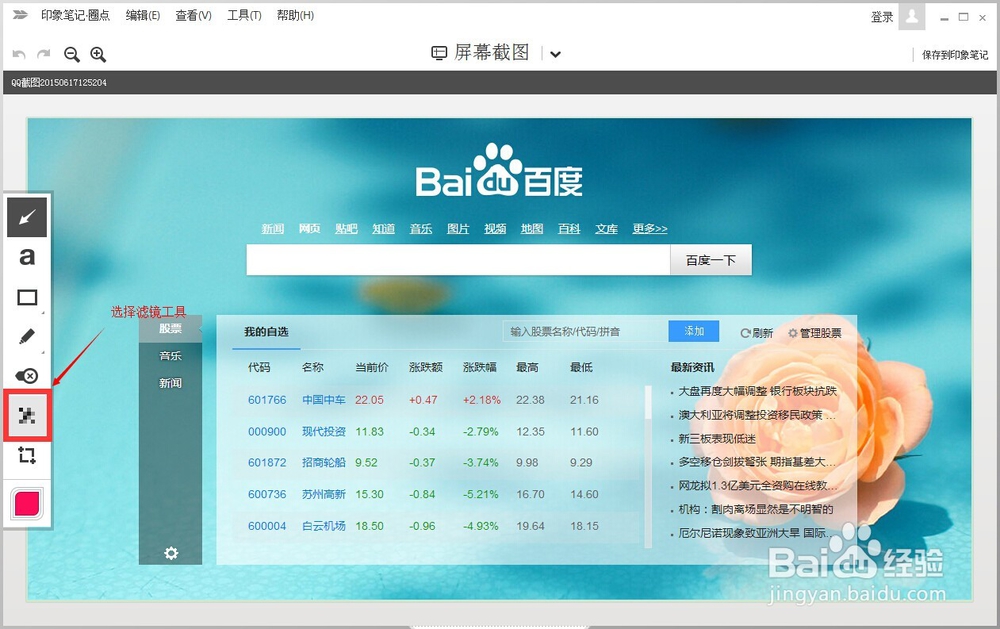The image size is (1000, 629).
Task: Click the QQ截图20150617125204 file title
Action: 59,82
